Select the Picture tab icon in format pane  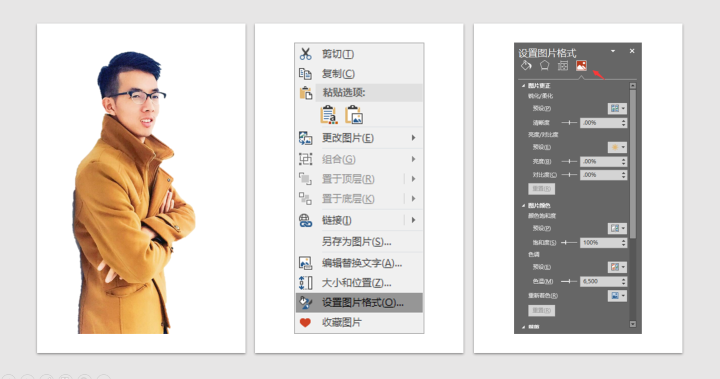[x=581, y=66]
